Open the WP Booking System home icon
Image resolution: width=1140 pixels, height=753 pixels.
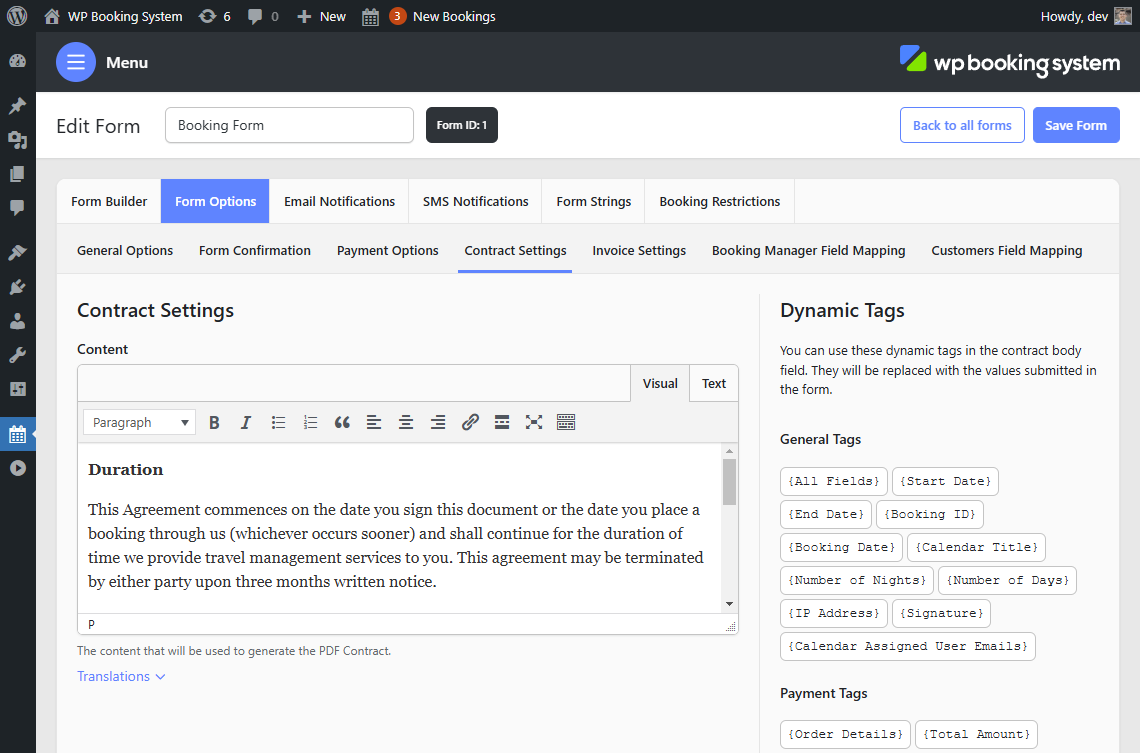52,16
